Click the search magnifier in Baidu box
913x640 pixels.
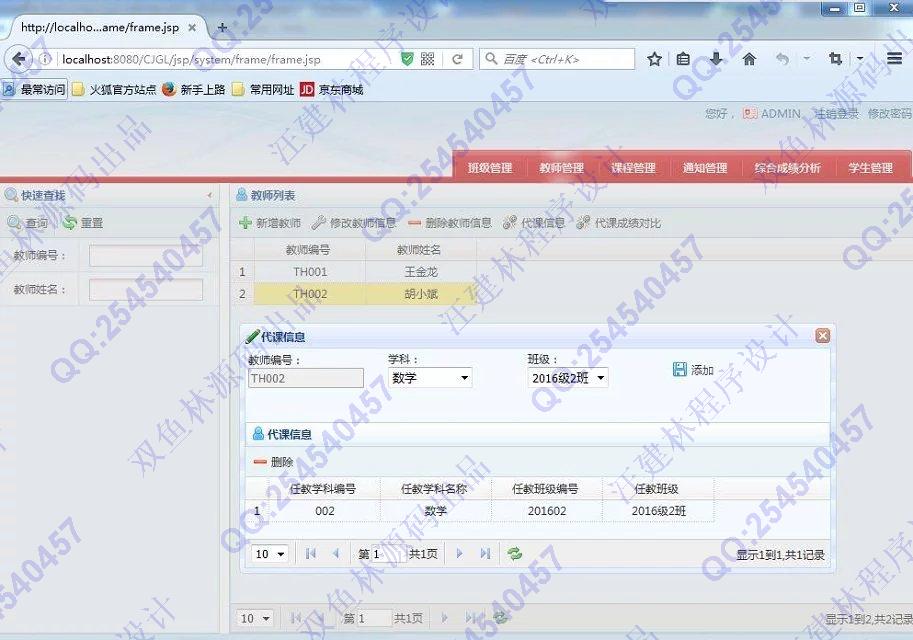tap(491, 59)
